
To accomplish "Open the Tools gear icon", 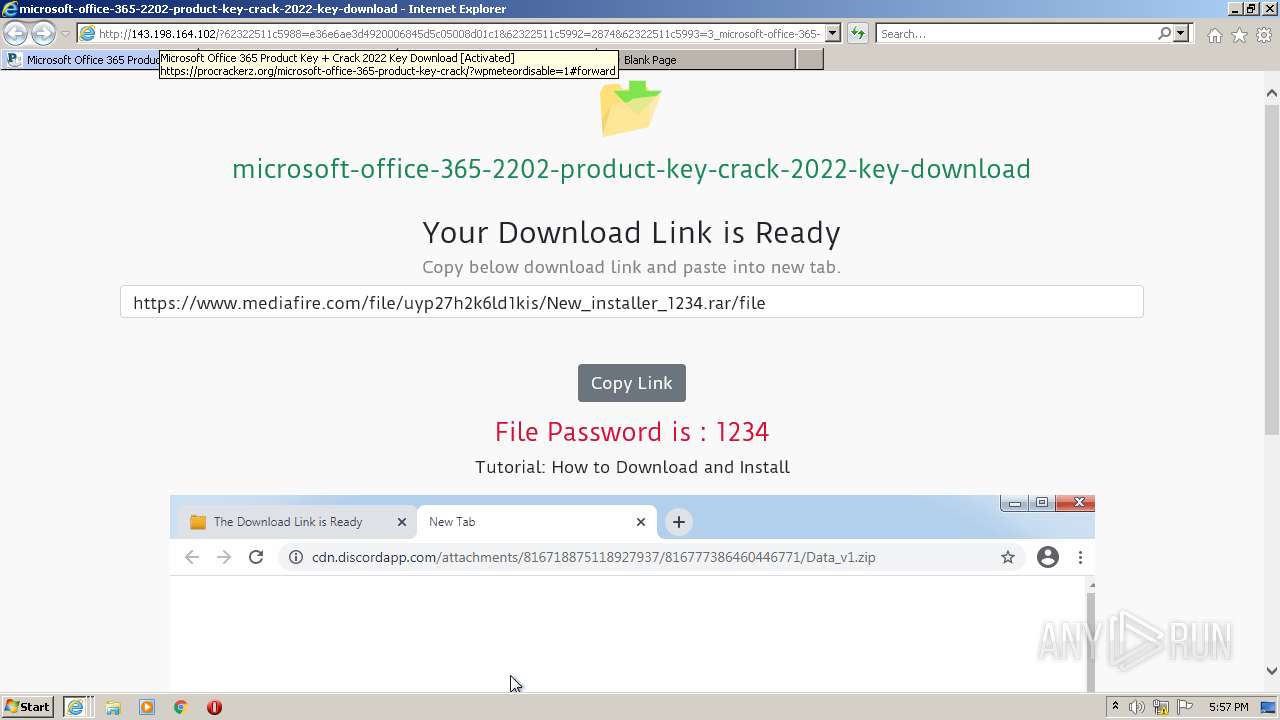I will click(1264, 35).
